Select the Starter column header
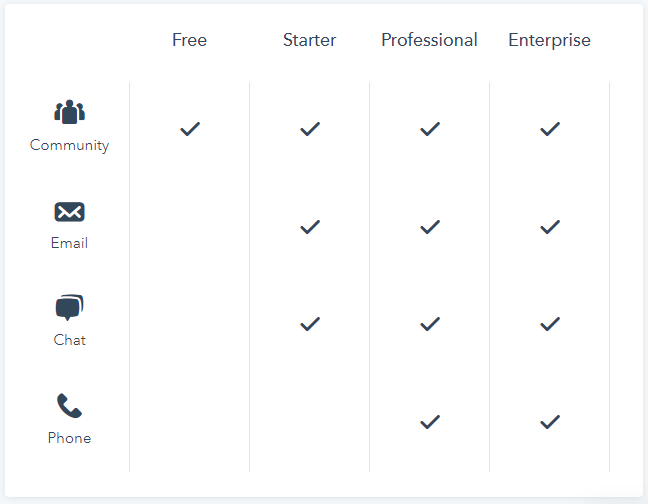 pyautogui.click(x=310, y=41)
